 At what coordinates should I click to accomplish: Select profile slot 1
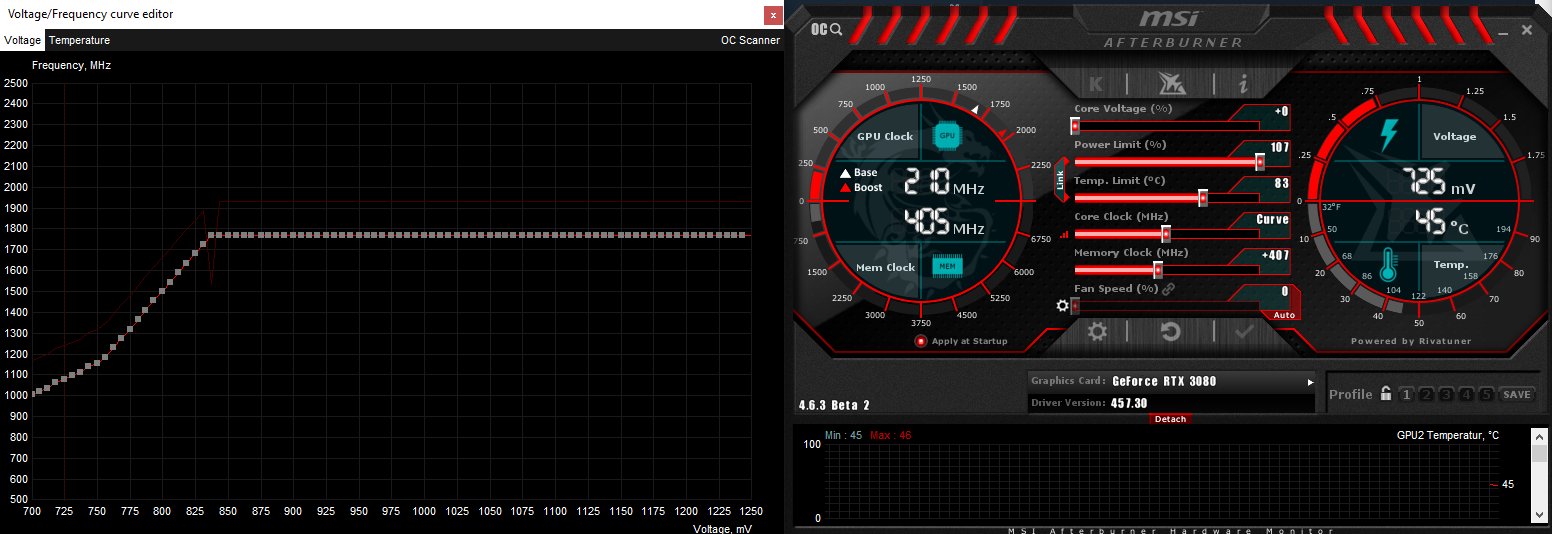coord(1406,394)
